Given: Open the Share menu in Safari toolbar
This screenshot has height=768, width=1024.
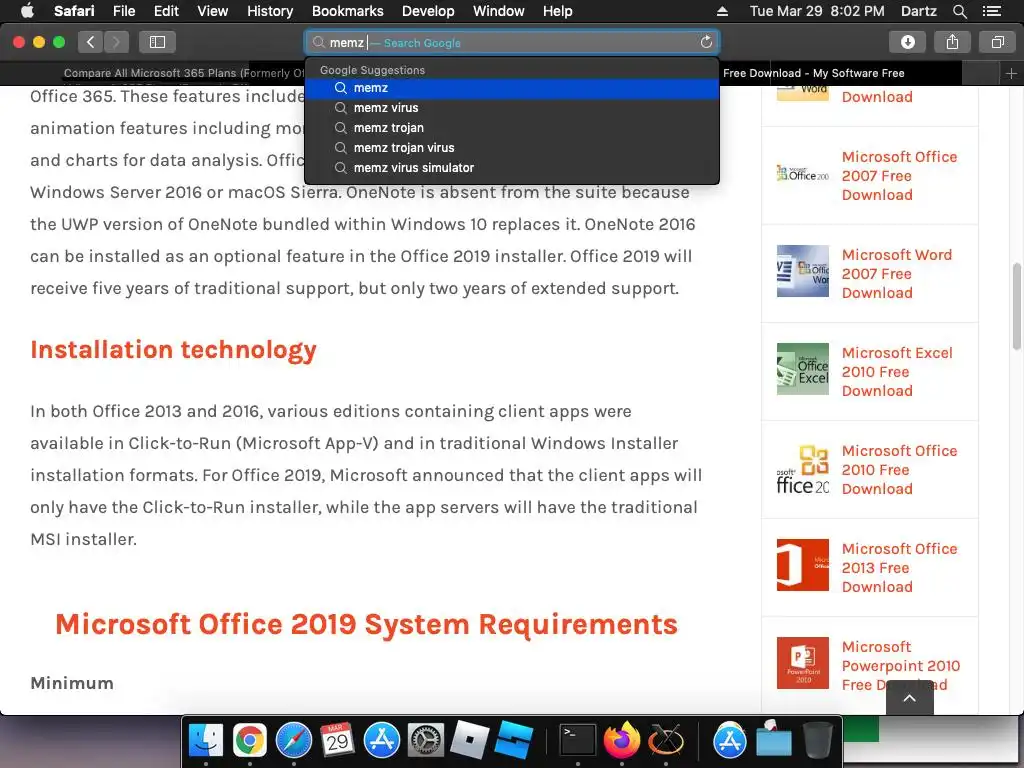Looking at the screenshot, I should [x=952, y=42].
